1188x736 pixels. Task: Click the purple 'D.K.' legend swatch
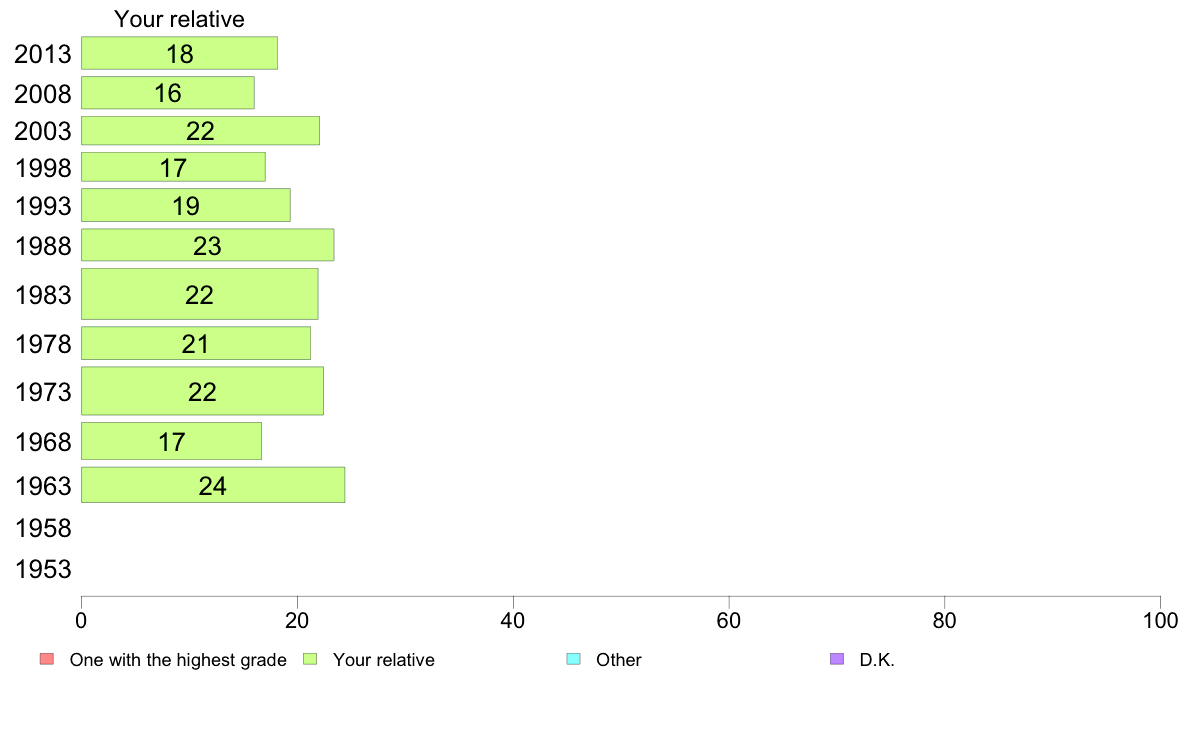point(837,659)
